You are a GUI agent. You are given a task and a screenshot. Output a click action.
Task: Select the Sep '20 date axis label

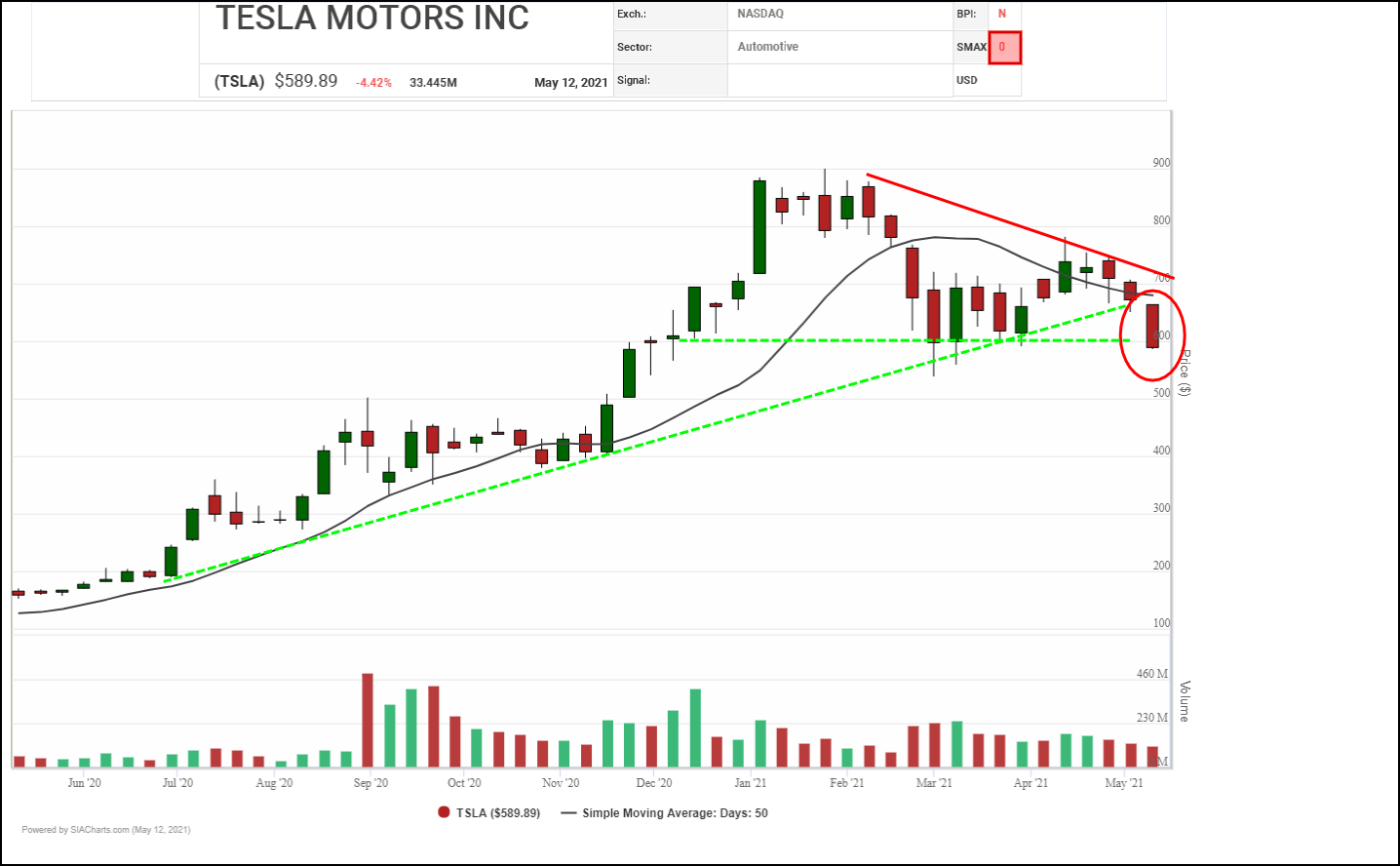point(370,782)
